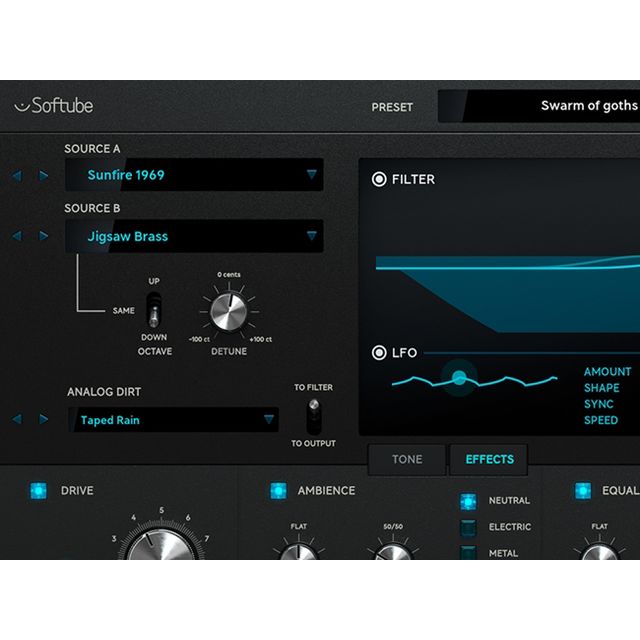Click the AMBIENCE section title
Screen dimensions: 640x640
[327, 491]
